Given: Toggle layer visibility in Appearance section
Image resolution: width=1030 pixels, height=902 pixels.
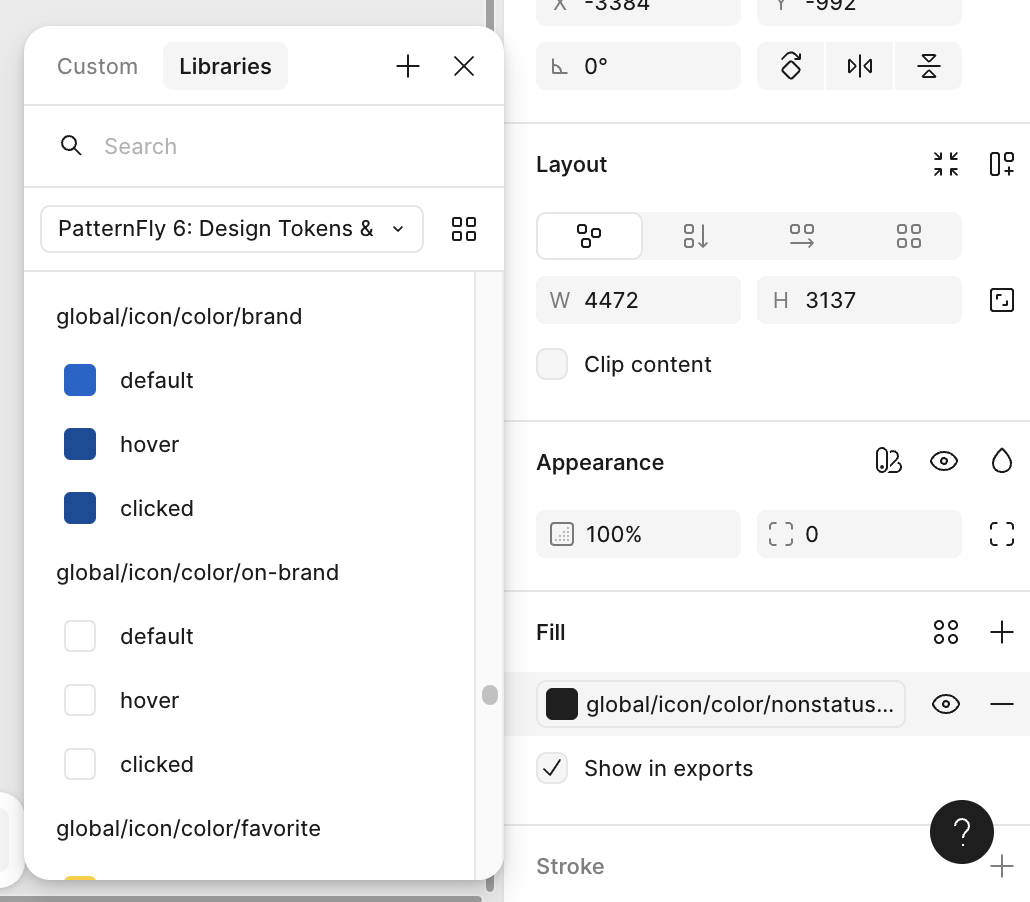Looking at the screenshot, I should 943,461.
